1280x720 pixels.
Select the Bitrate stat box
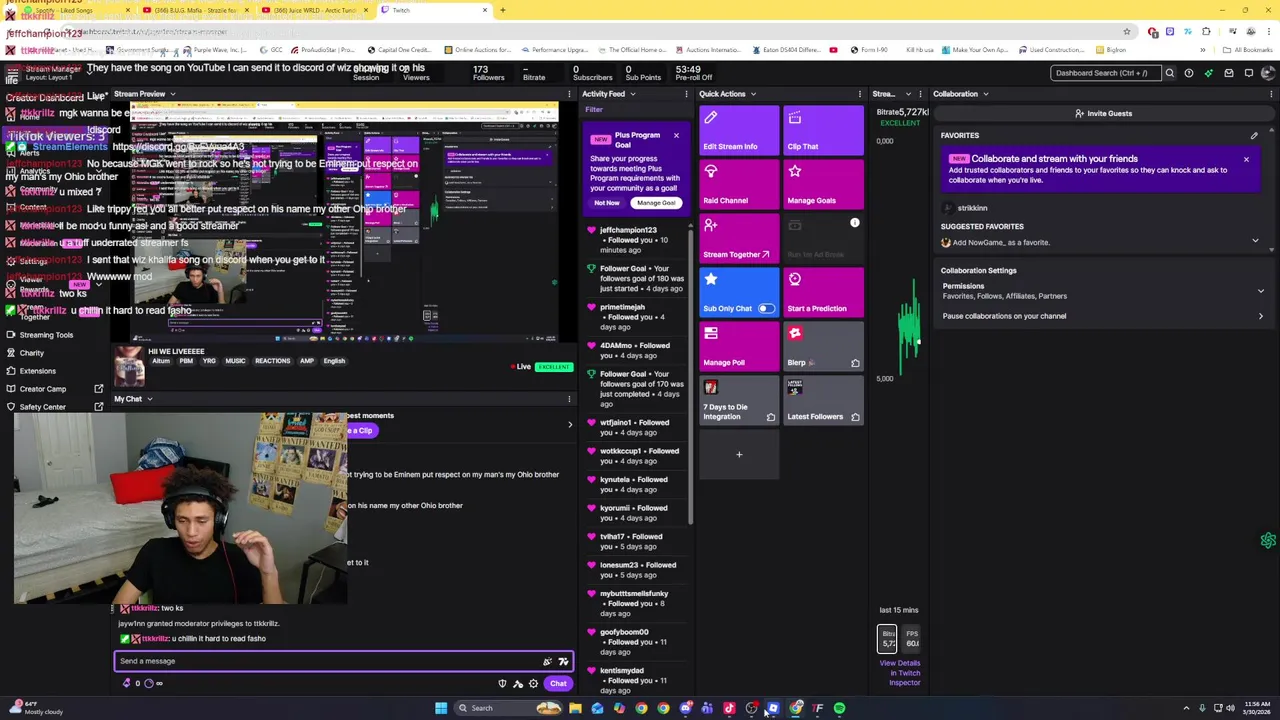(x=887, y=638)
